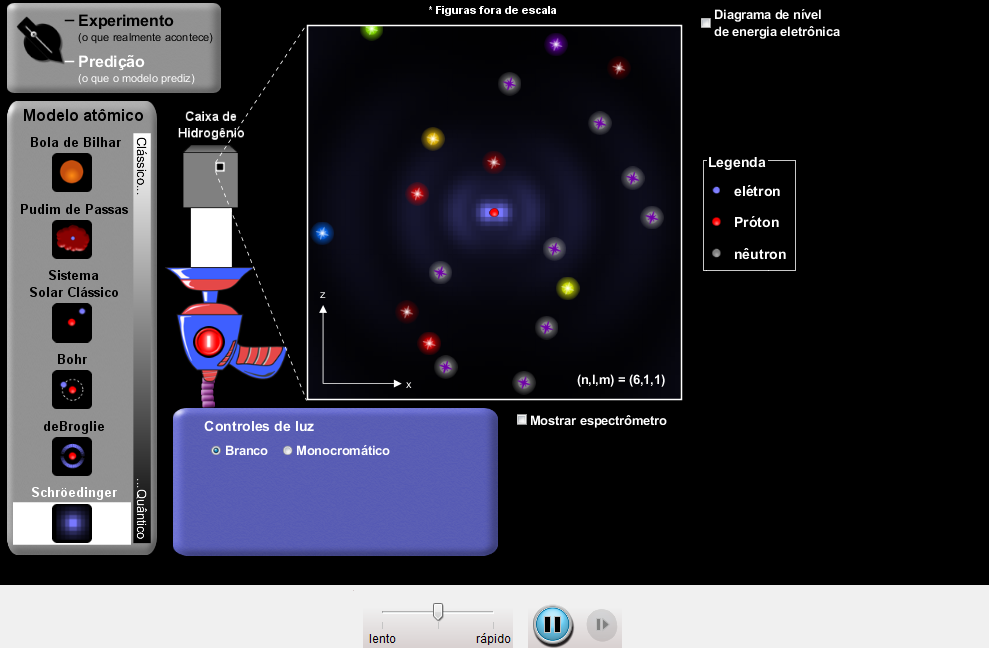Click the Predição label

point(111,62)
